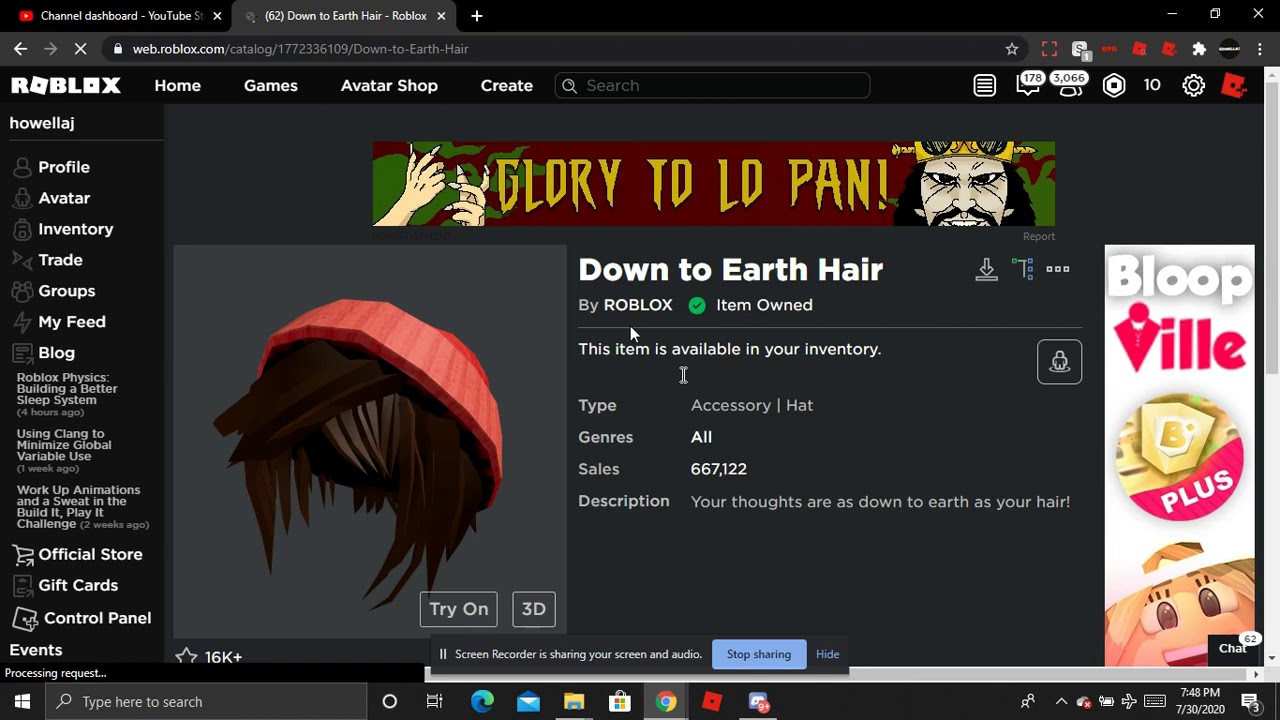
Task: Expand the hidden system tray icons
Action: [1061, 702]
